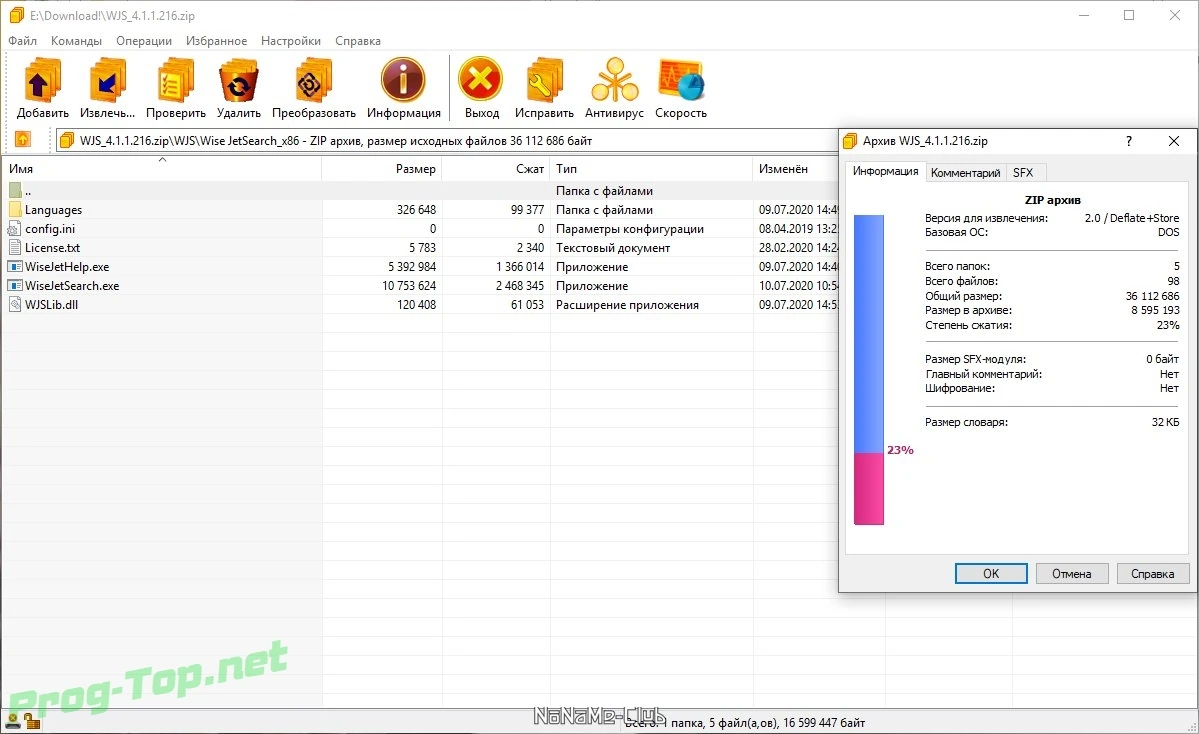Click the status bar text 16 599 447 байт
This screenshot has width=1199, height=734.
[824, 723]
